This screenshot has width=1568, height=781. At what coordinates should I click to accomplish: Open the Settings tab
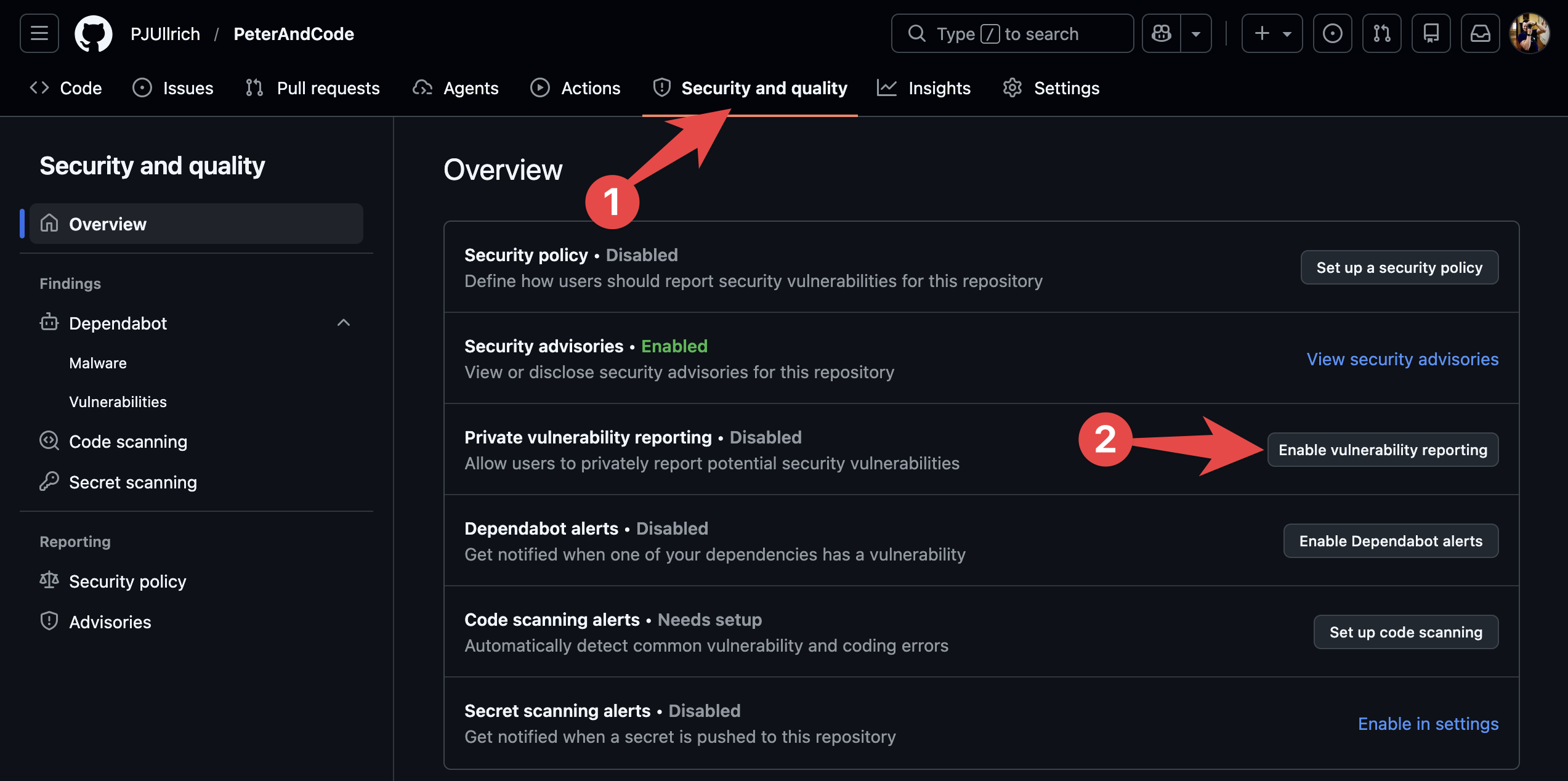point(1051,88)
